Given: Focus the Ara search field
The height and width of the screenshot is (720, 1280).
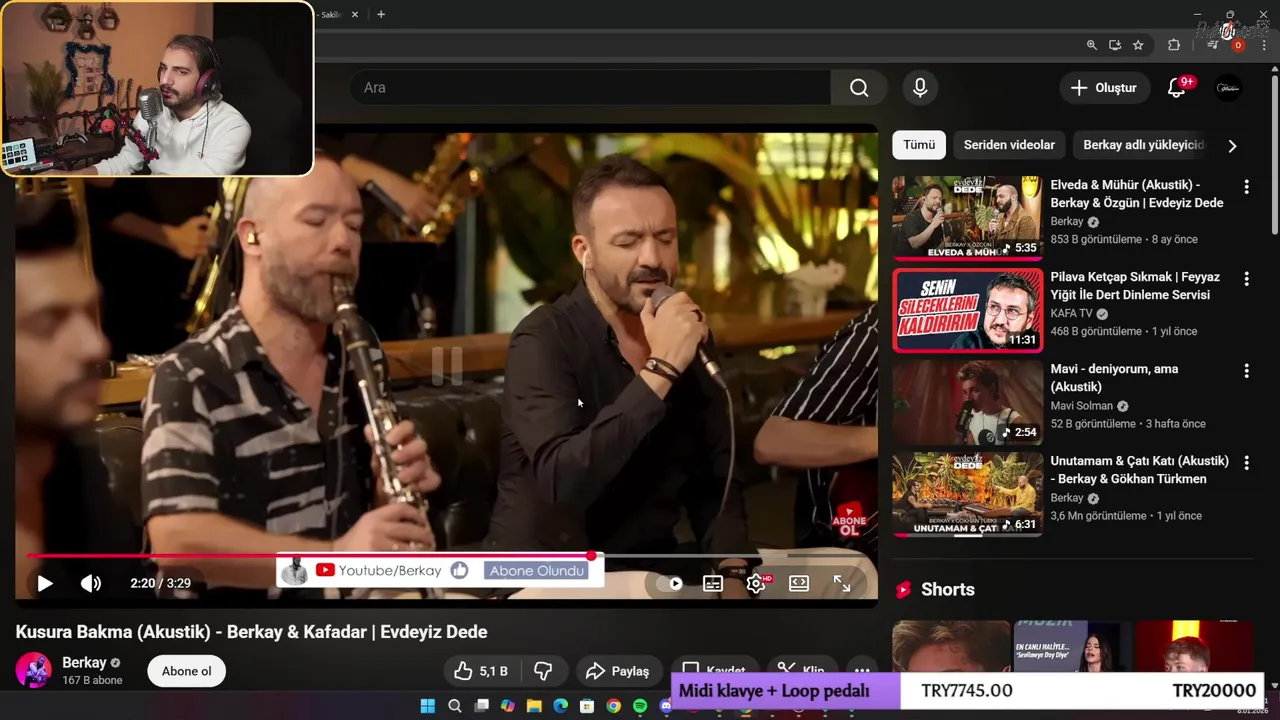Looking at the screenshot, I should (x=590, y=88).
